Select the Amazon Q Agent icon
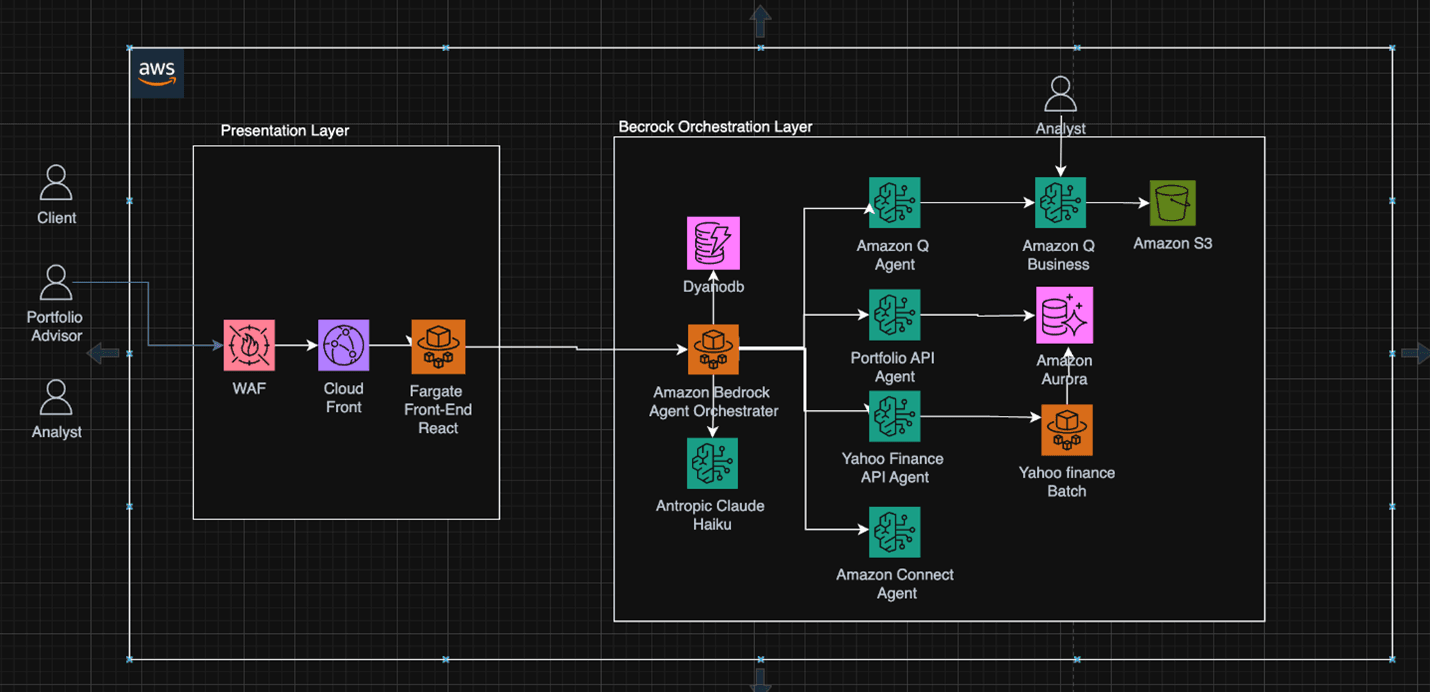 [x=894, y=203]
